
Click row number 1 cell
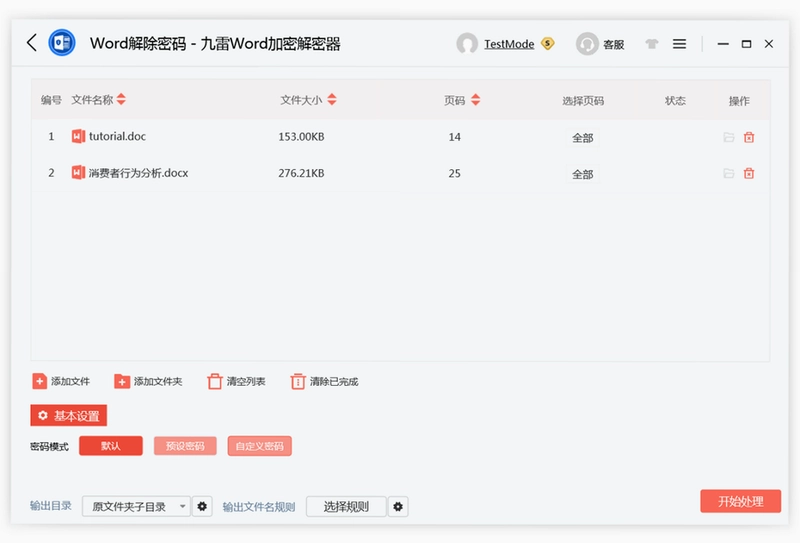coord(51,136)
